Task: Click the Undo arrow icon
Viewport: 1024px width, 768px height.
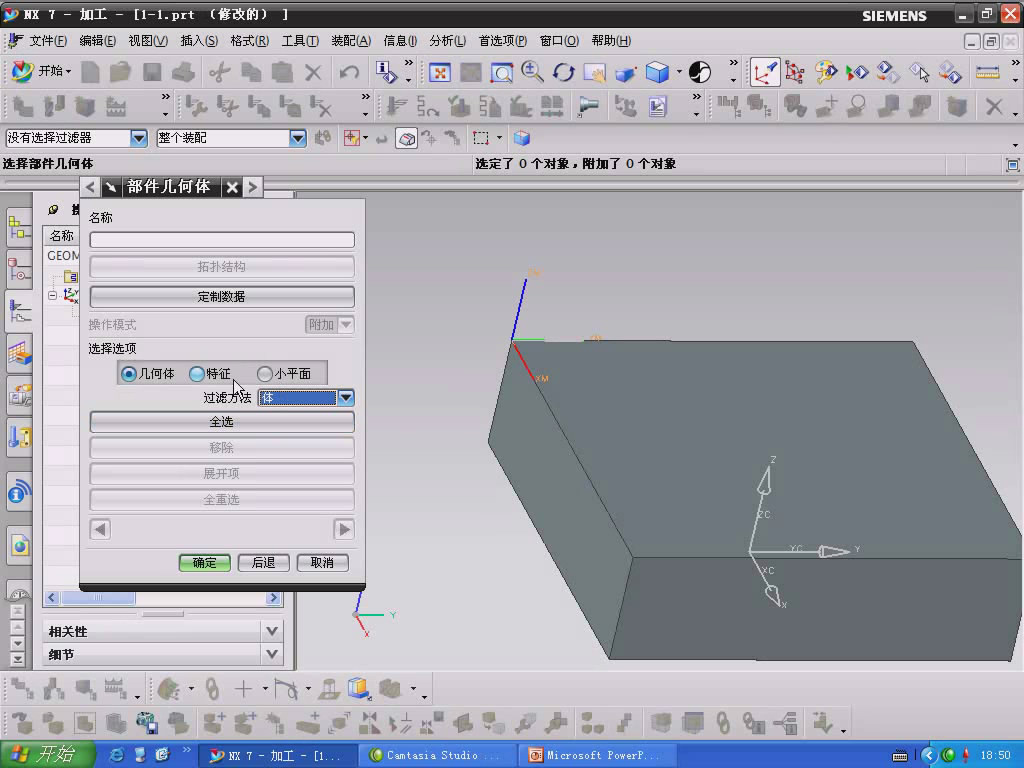Action: pos(349,72)
